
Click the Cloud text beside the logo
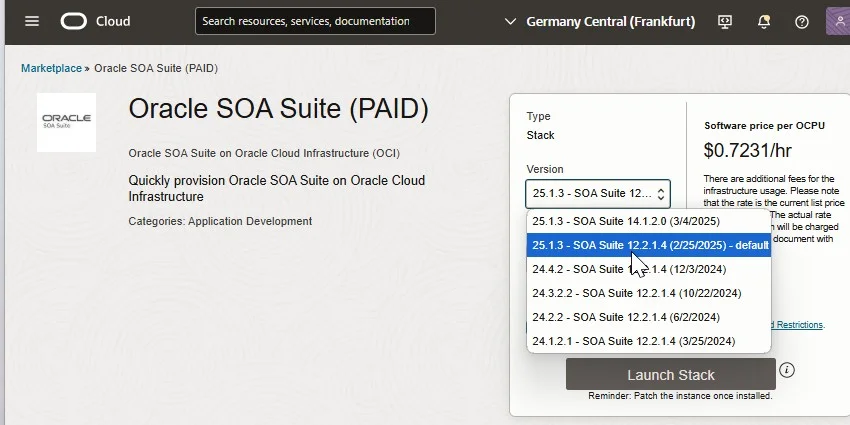pyautogui.click(x=113, y=21)
